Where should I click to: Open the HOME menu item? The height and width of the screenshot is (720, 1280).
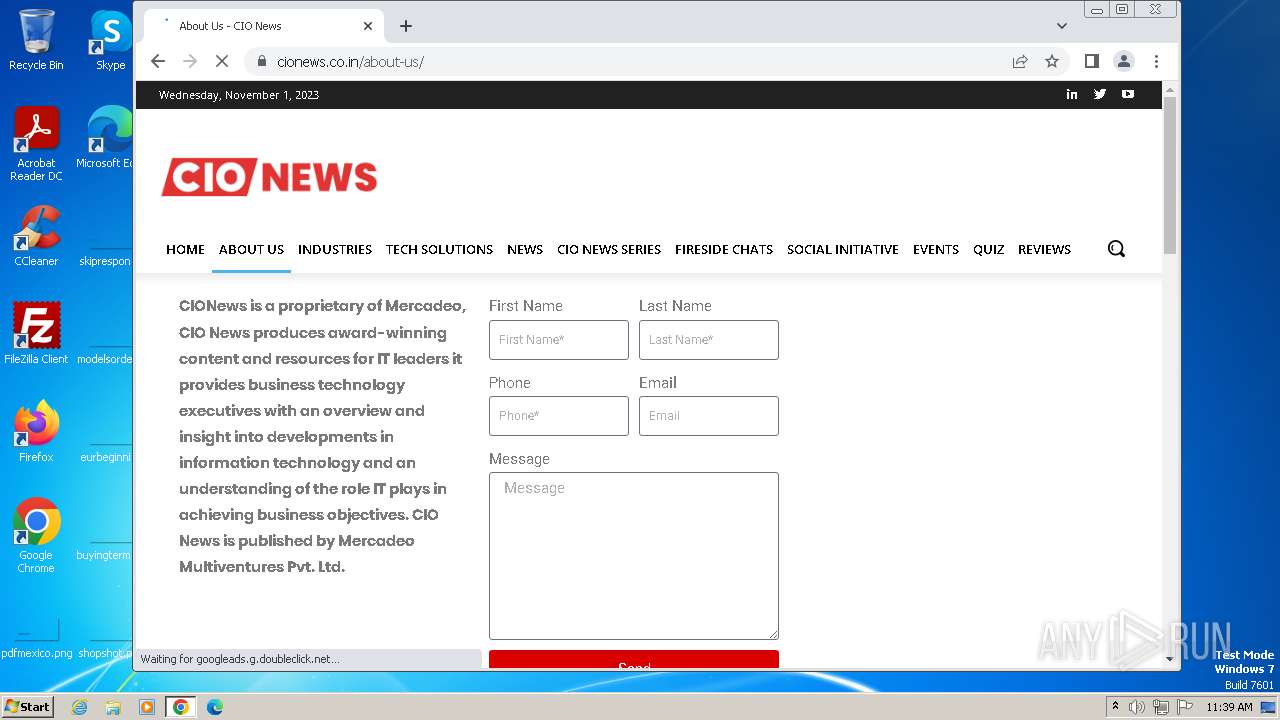tap(185, 249)
